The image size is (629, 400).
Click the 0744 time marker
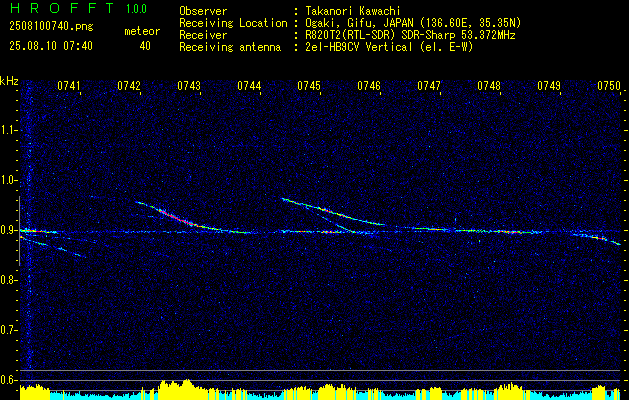click(249, 85)
